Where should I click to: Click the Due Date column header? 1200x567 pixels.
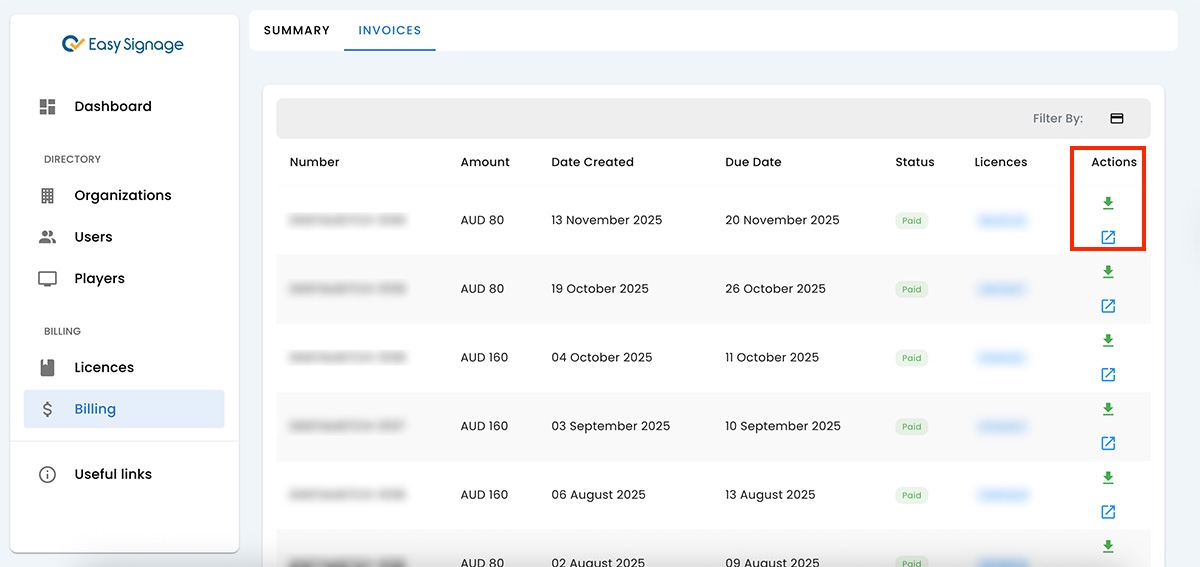[753, 162]
